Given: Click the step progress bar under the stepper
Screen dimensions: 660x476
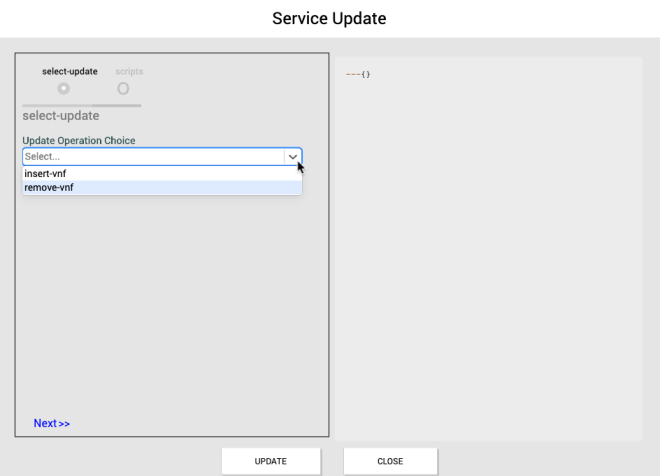Looking at the screenshot, I should (x=57, y=105).
